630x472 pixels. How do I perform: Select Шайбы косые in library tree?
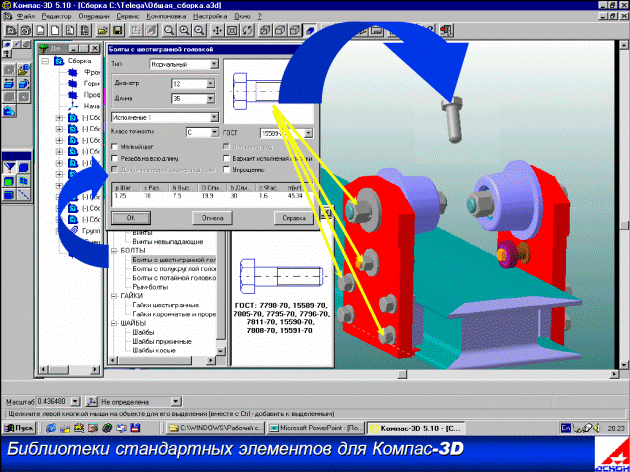coord(154,351)
